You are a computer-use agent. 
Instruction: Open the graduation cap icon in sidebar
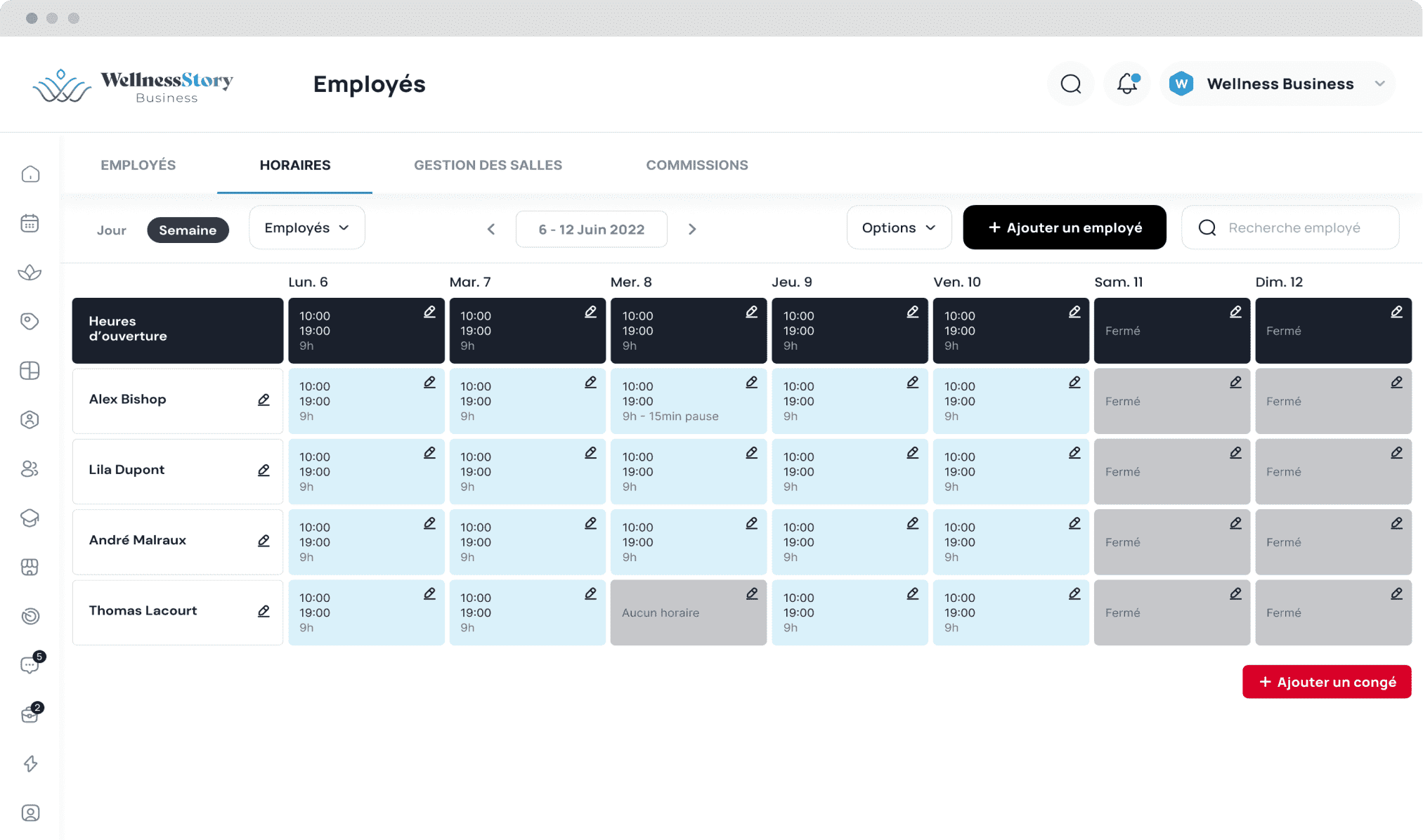click(30, 518)
